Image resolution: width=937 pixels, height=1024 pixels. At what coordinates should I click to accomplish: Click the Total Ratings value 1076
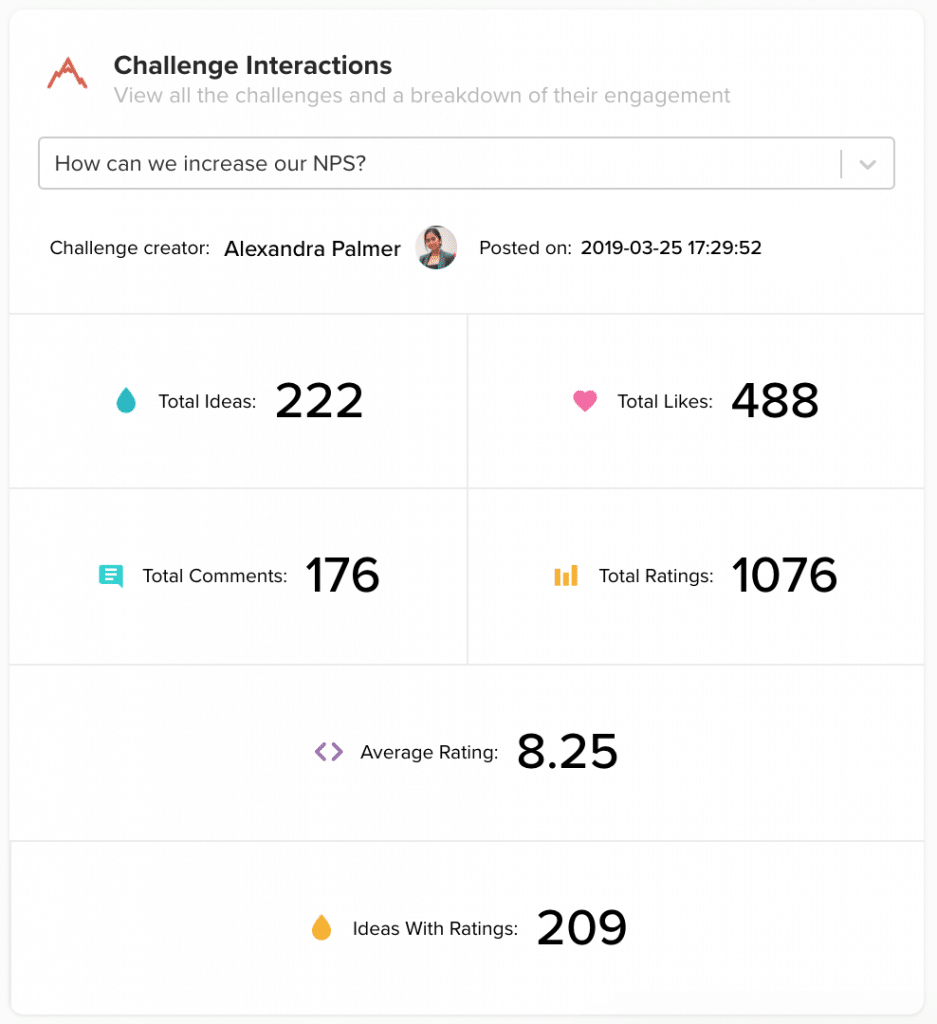[785, 576]
